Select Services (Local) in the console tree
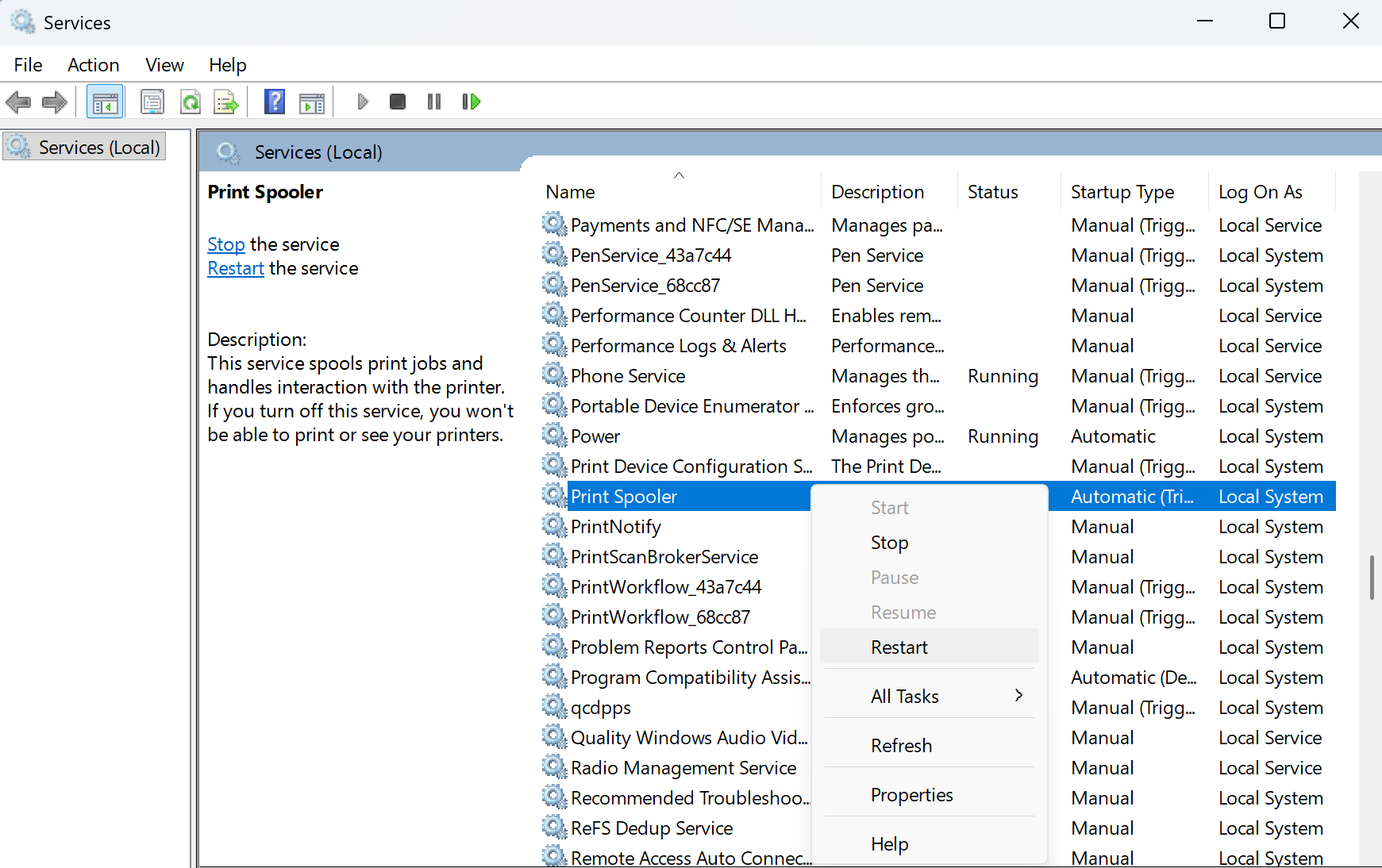 tap(85, 148)
